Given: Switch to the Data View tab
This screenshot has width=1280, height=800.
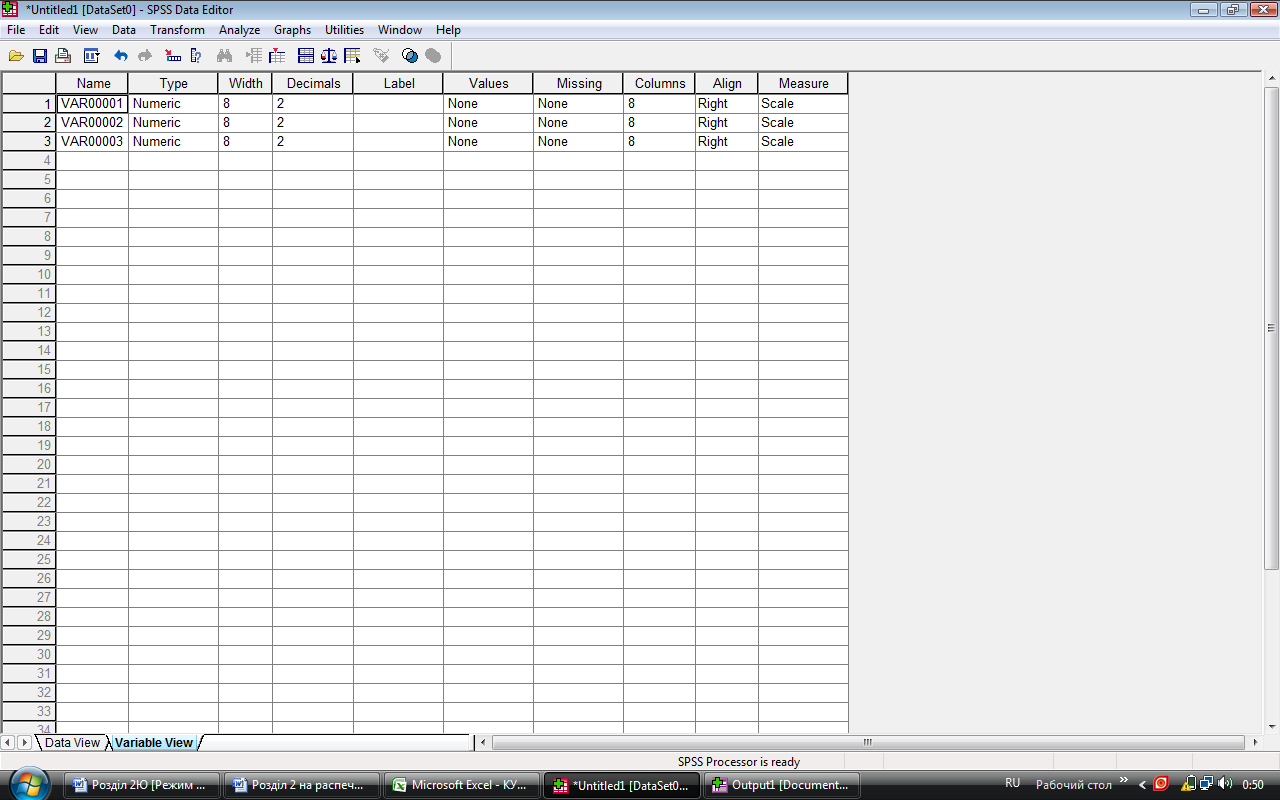Looking at the screenshot, I should (72, 743).
